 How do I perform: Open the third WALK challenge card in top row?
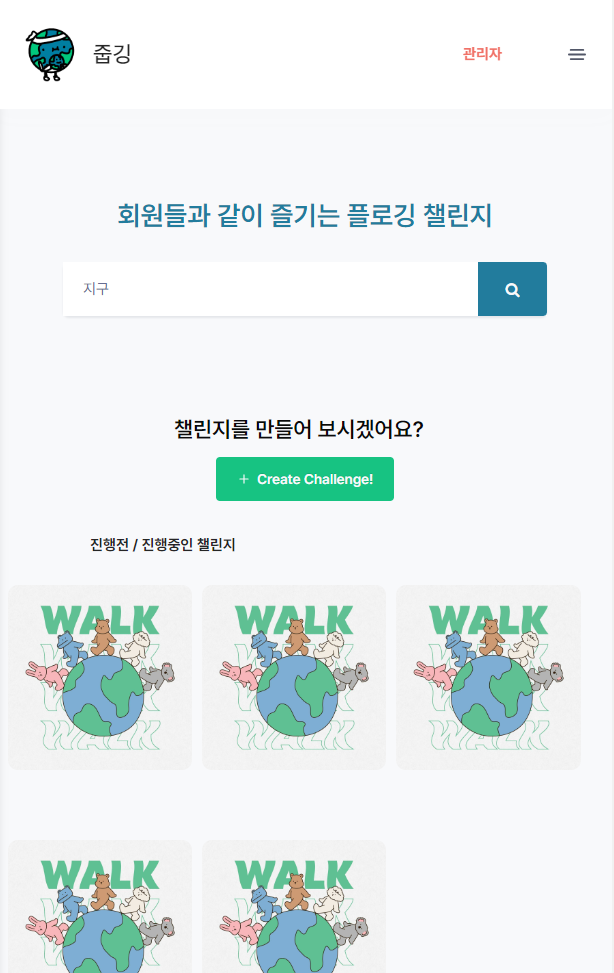tap(489, 678)
